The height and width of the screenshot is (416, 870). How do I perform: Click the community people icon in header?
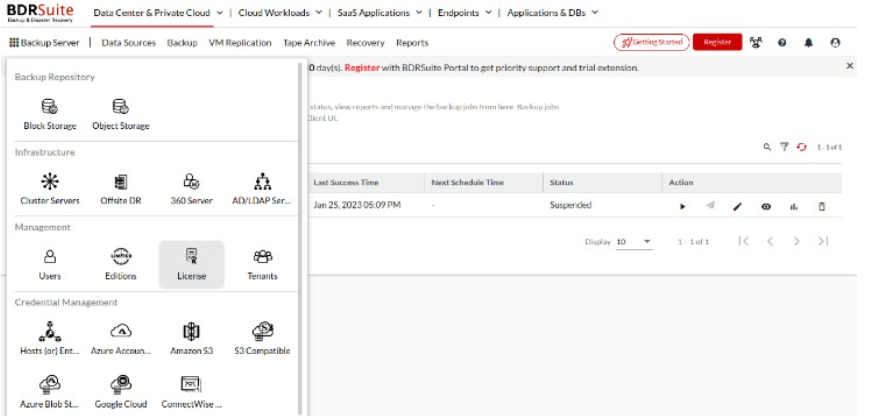click(x=756, y=42)
